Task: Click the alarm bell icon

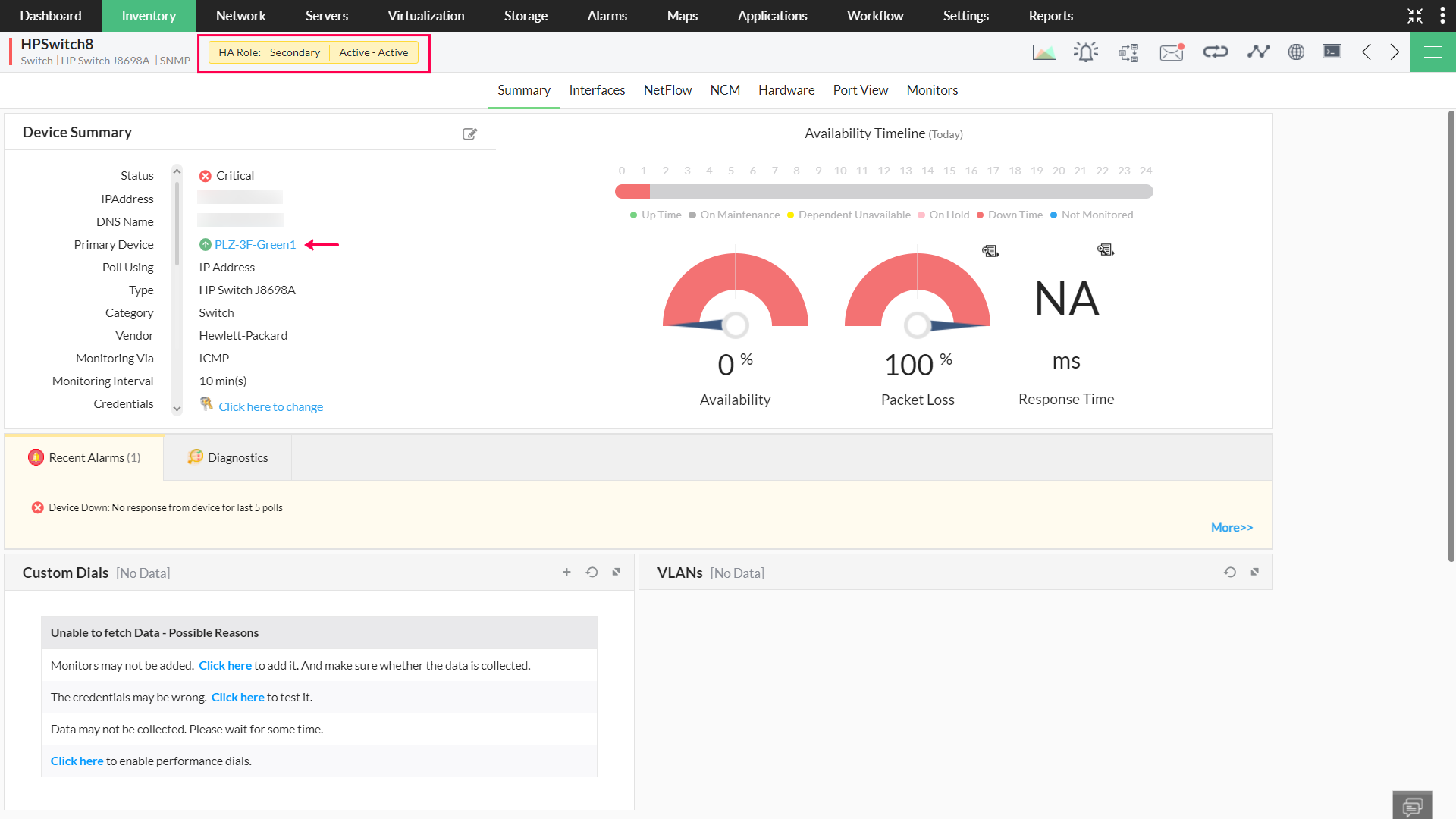Action: [1086, 52]
